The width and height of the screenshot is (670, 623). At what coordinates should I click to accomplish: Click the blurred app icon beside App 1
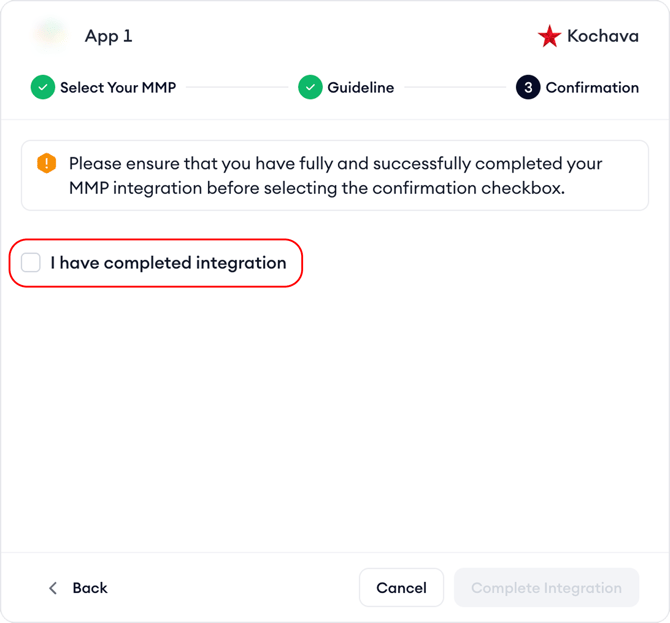click(49, 36)
